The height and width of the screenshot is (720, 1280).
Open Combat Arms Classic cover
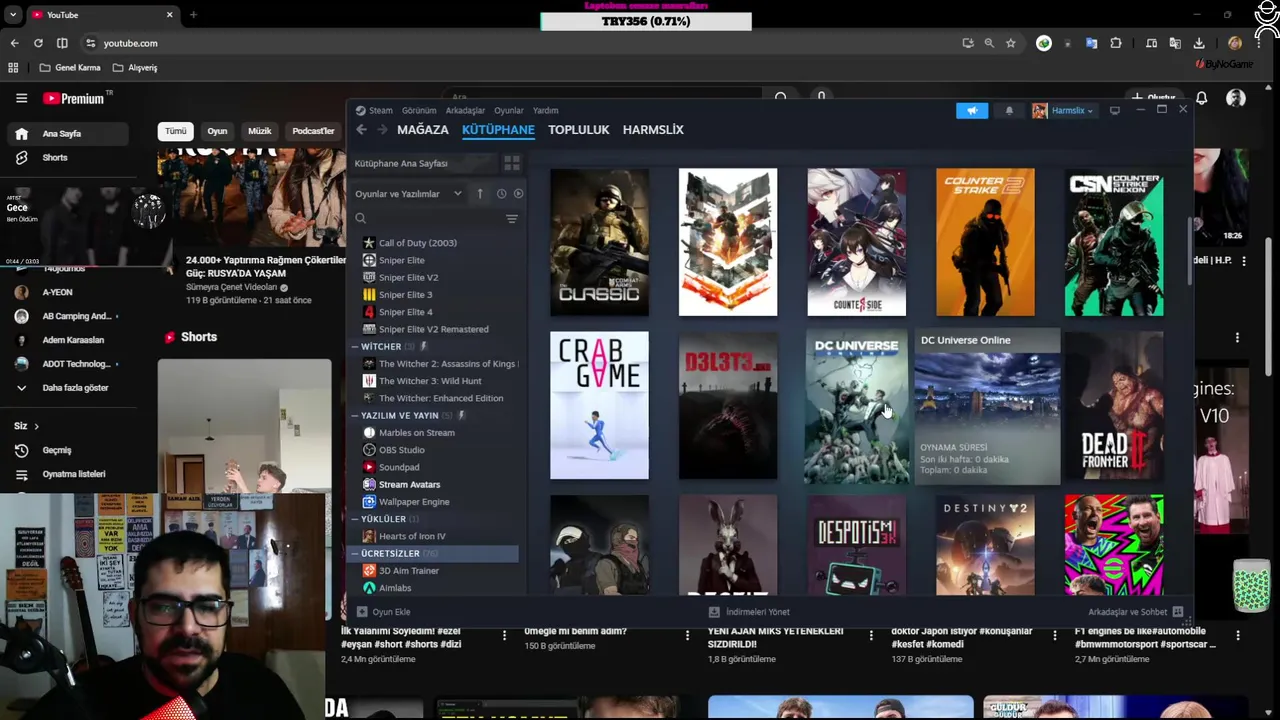click(599, 242)
